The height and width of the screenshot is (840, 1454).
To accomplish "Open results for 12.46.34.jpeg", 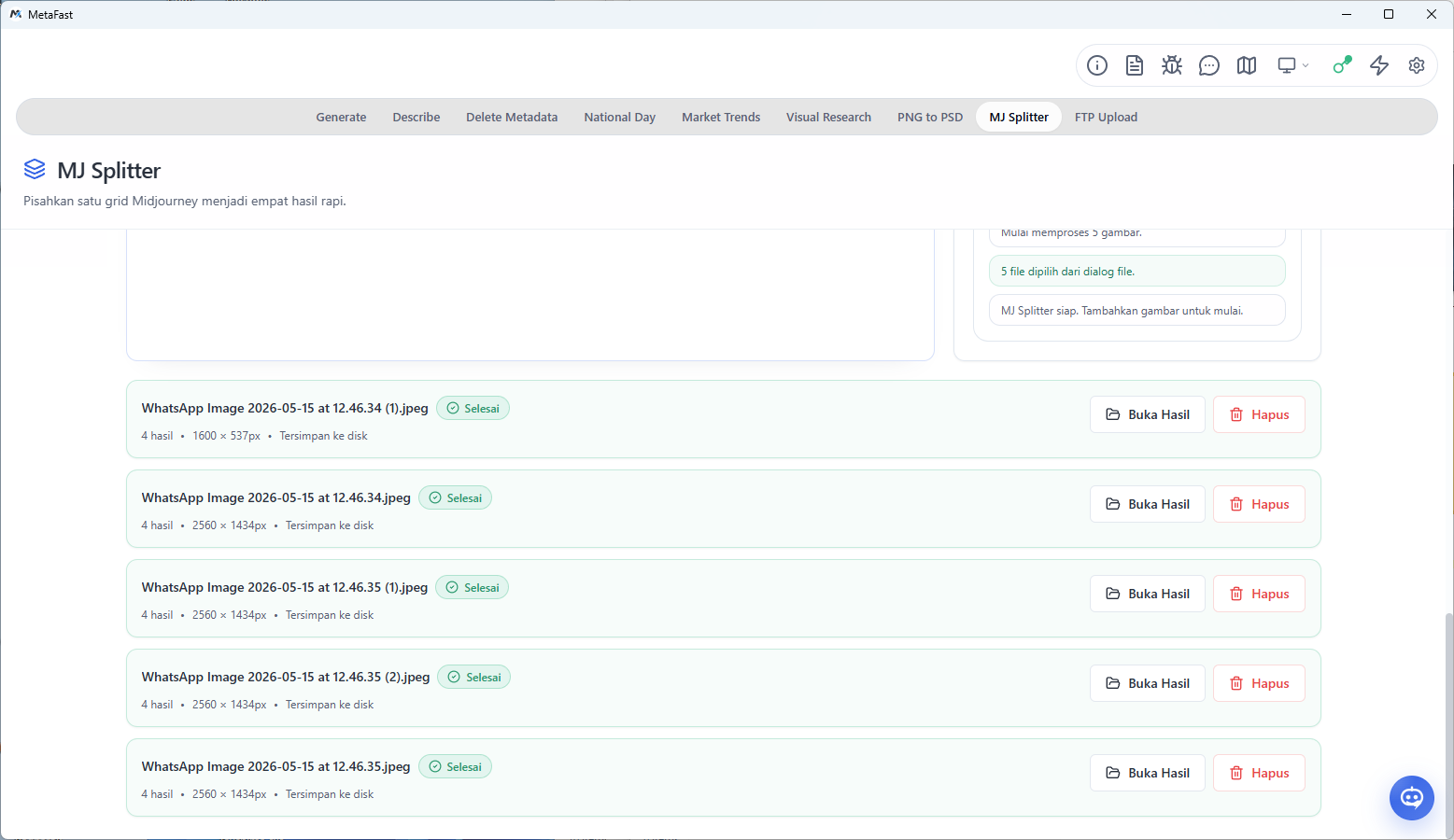I will click(x=1148, y=504).
